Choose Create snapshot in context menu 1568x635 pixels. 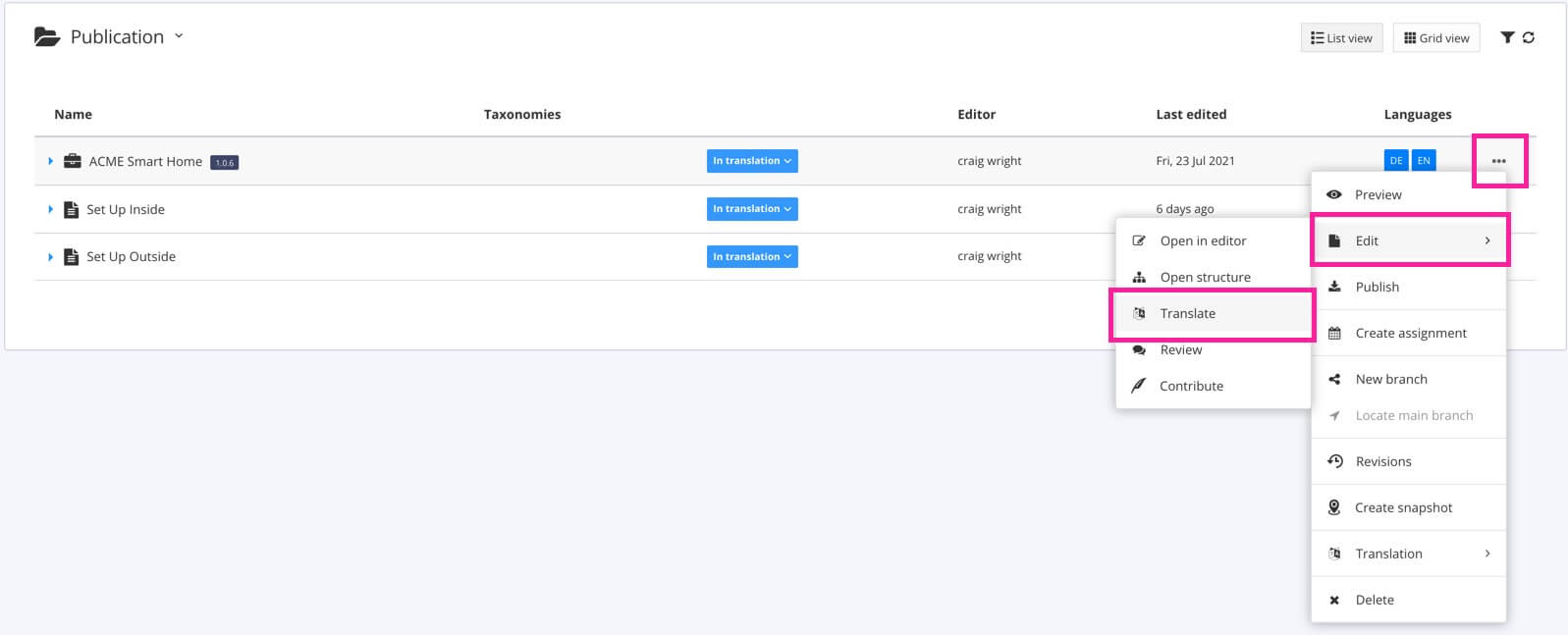coord(1403,507)
